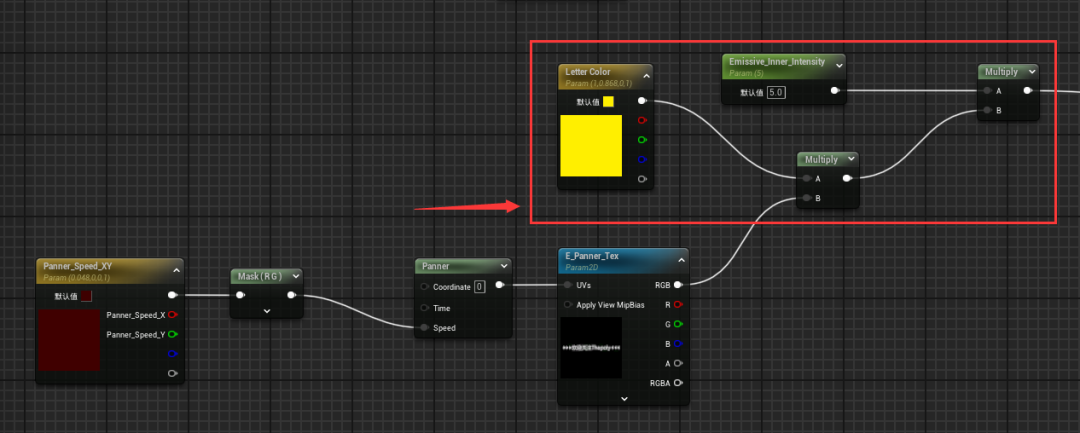Select the E_Panner_Tex node title

592,256
